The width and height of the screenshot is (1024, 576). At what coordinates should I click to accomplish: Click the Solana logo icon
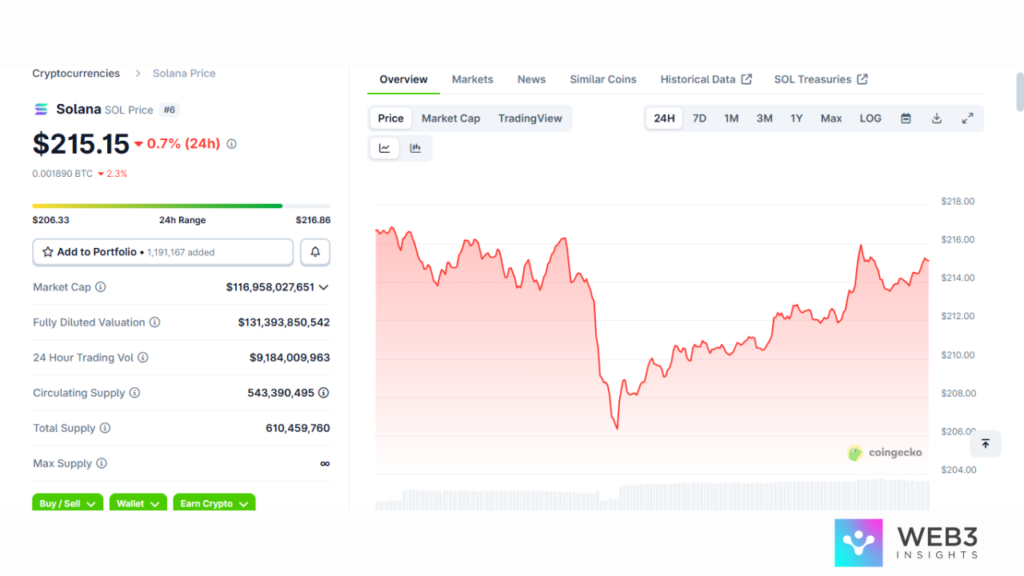coord(41,109)
